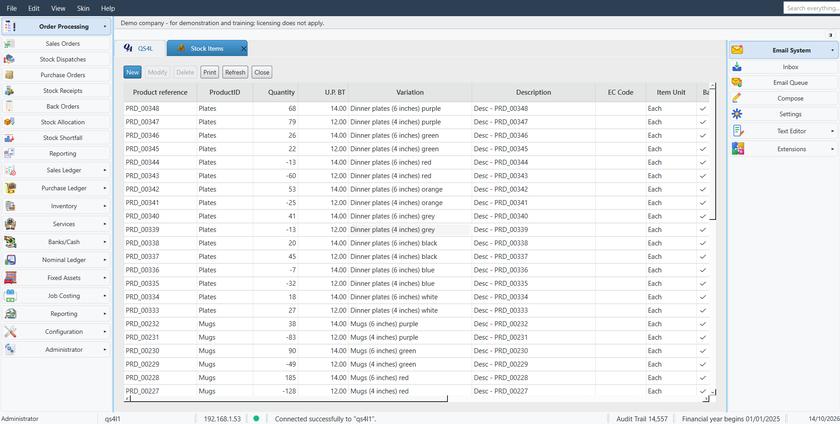Click the Inbox download icon
The height and width of the screenshot is (424, 840).
pos(737,67)
